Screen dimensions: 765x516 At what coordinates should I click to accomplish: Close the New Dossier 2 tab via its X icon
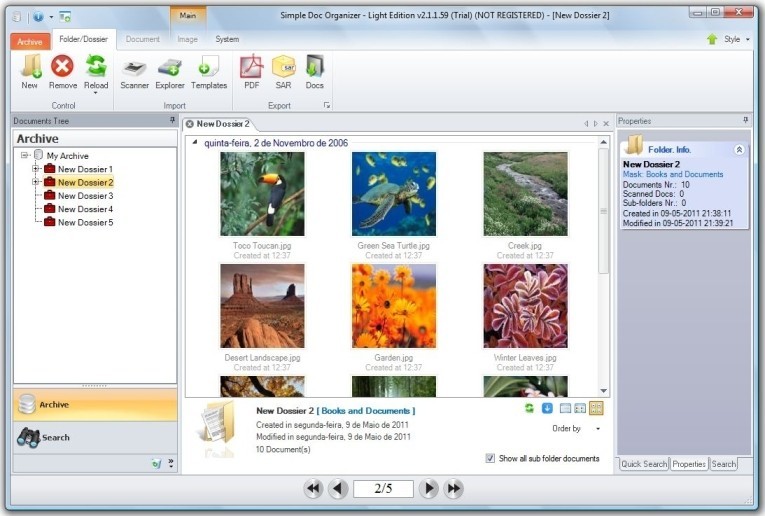pos(190,124)
